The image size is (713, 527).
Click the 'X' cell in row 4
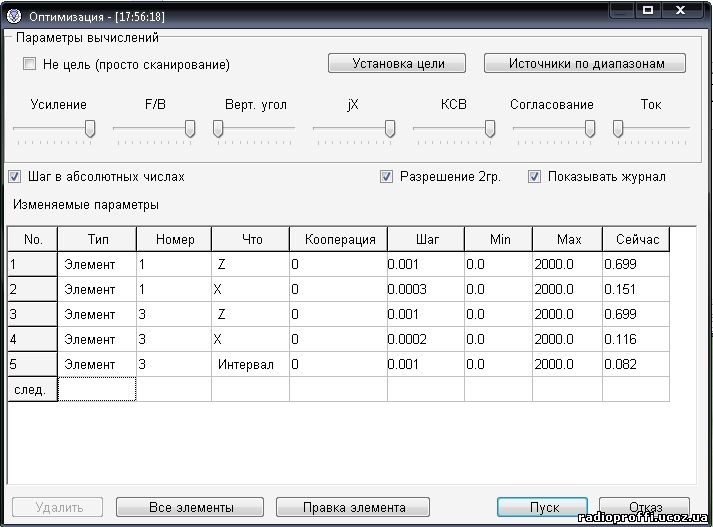pos(251,339)
